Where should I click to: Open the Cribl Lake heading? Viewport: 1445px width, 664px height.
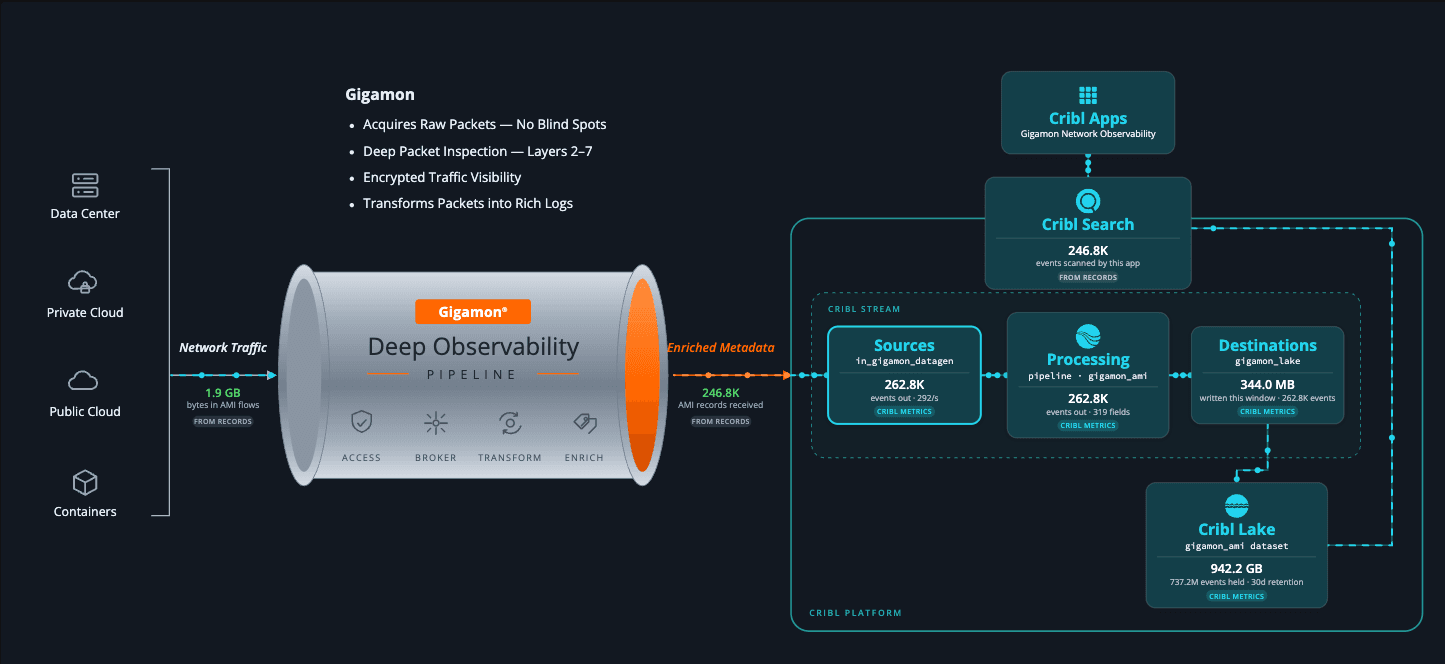tap(1236, 529)
